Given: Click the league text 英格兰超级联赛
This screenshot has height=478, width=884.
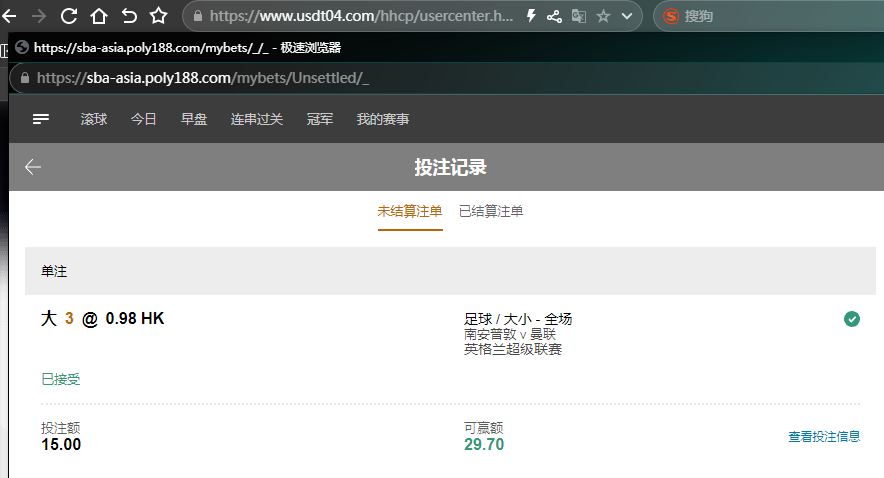Looking at the screenshot, I should tap(513, 349).
